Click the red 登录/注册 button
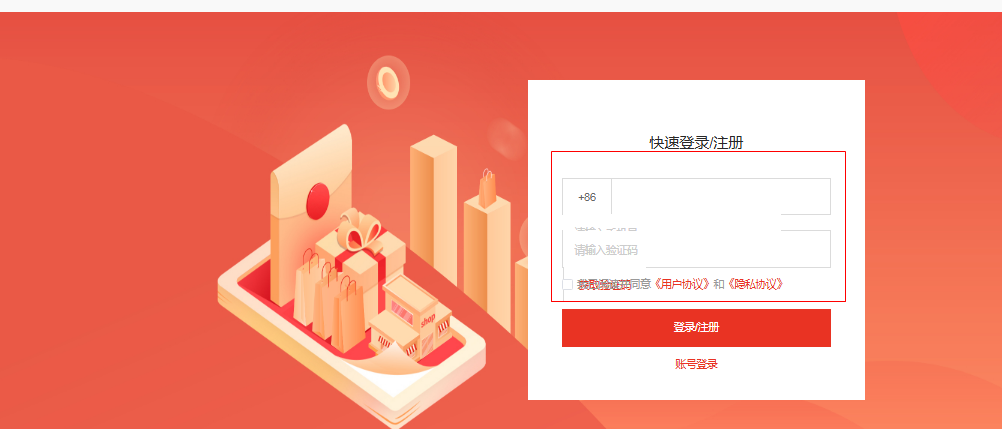The image size is (1002, 429). [x=696, y=328]
